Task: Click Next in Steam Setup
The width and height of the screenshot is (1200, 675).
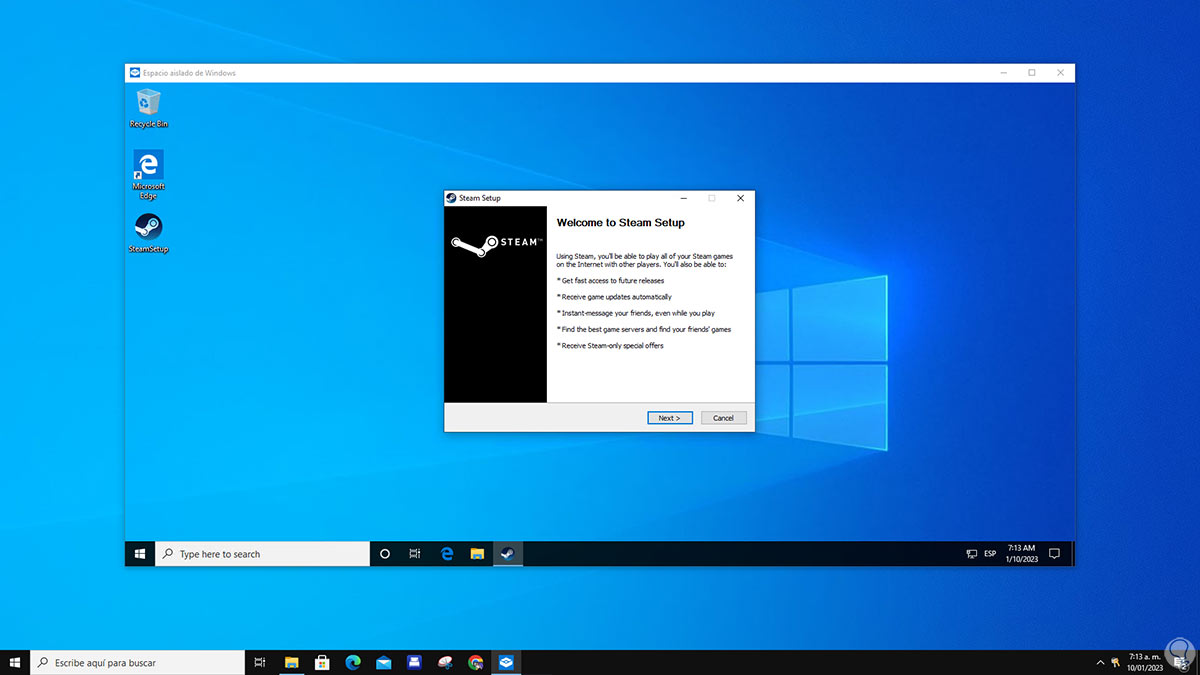Action: tap(670, 418)
